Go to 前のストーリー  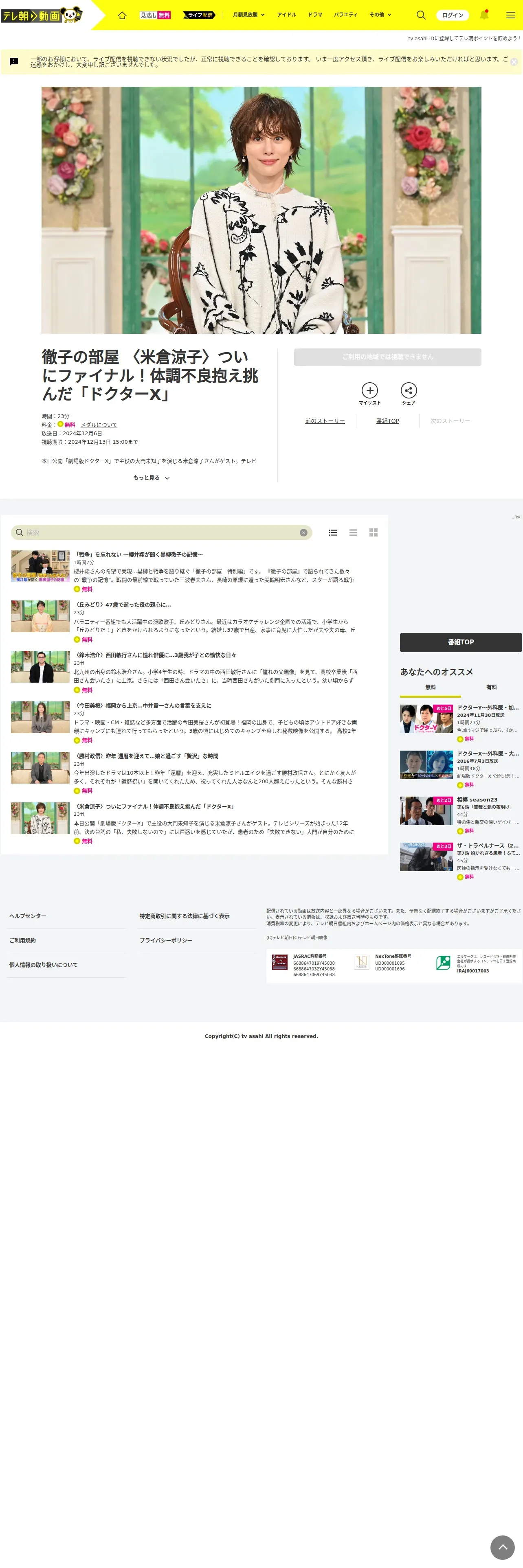click(x=325, y=421)
